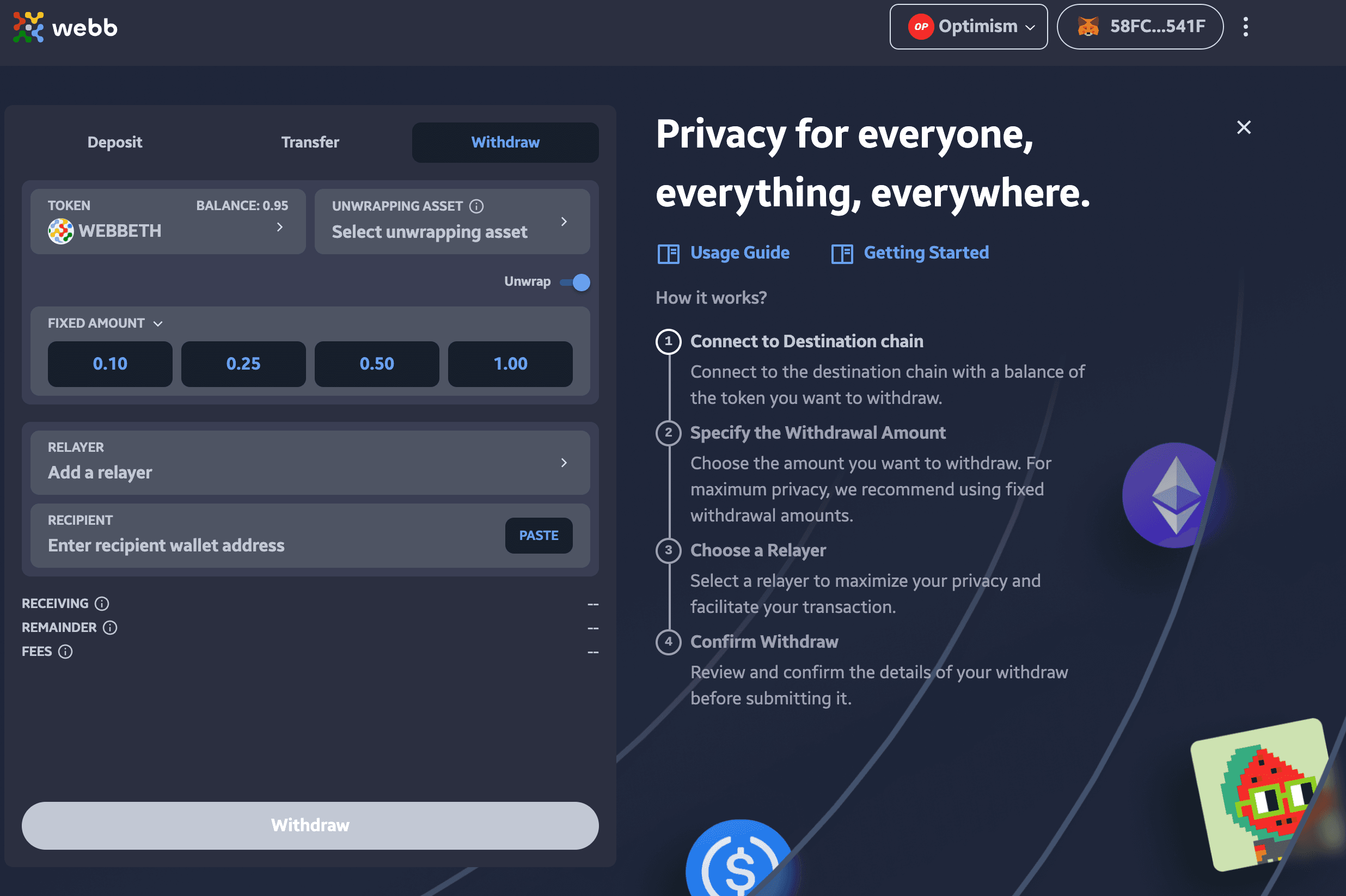
Task: Click the Usage Guide book icon
Action: [667, 252]
